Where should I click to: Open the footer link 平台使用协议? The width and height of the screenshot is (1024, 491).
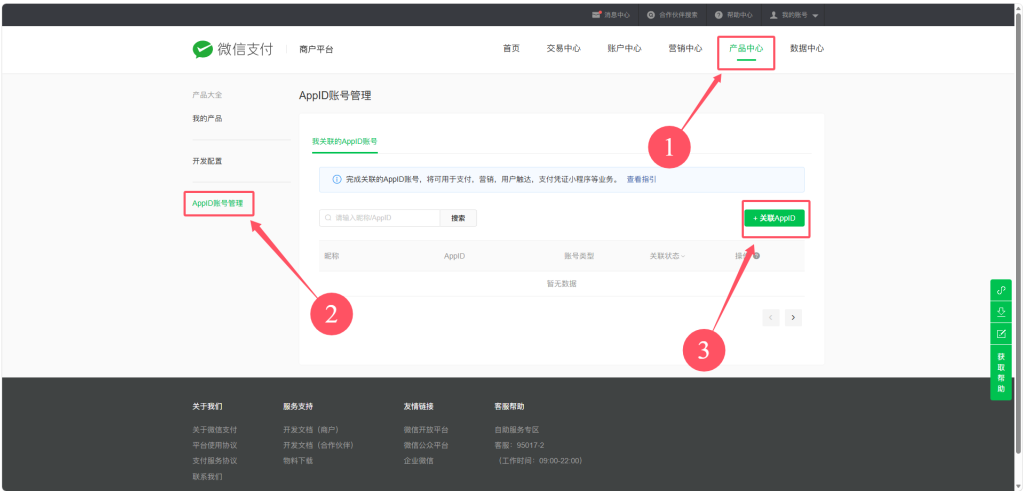pos(214,445)
